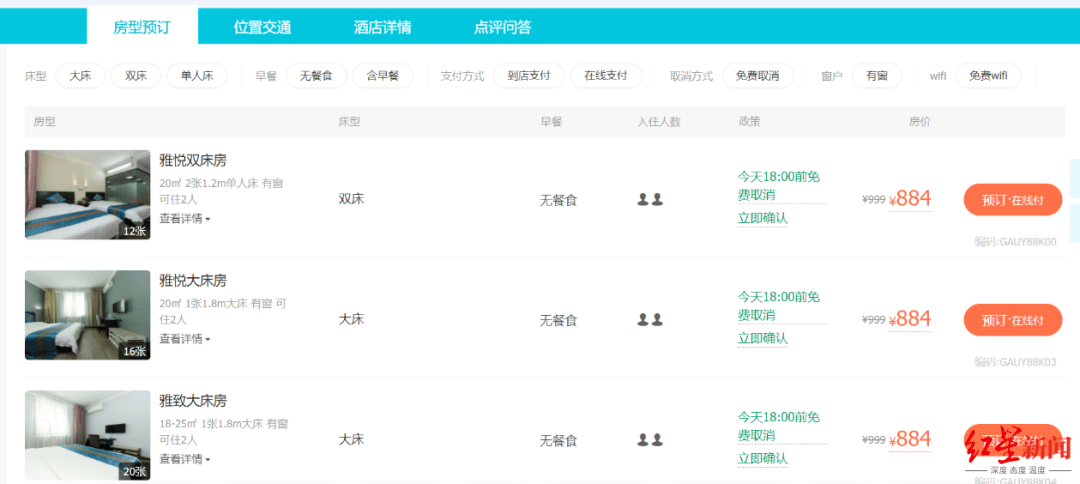The image size is (1080, 484).
Task: Open the 酒店详情 tab
Action: point(382,28)
